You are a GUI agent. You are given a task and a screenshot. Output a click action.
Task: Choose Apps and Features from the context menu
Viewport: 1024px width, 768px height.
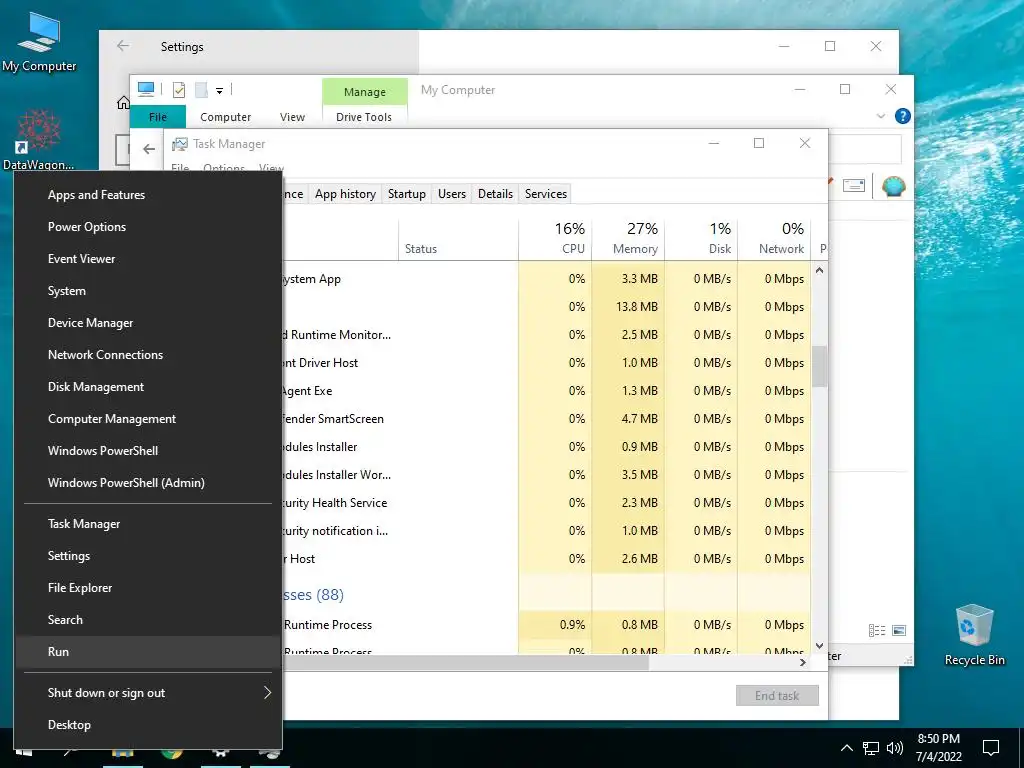[x=148, y=195]
